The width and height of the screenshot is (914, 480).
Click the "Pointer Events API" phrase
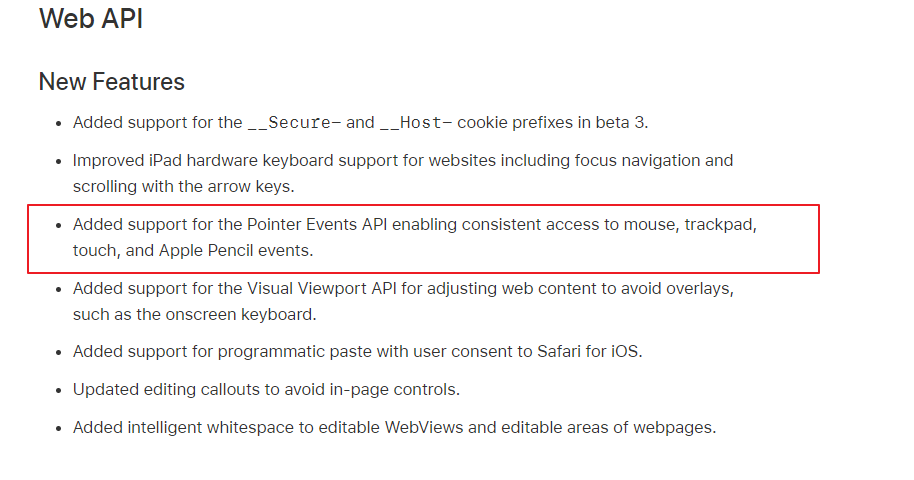click(x=317, y=225)
